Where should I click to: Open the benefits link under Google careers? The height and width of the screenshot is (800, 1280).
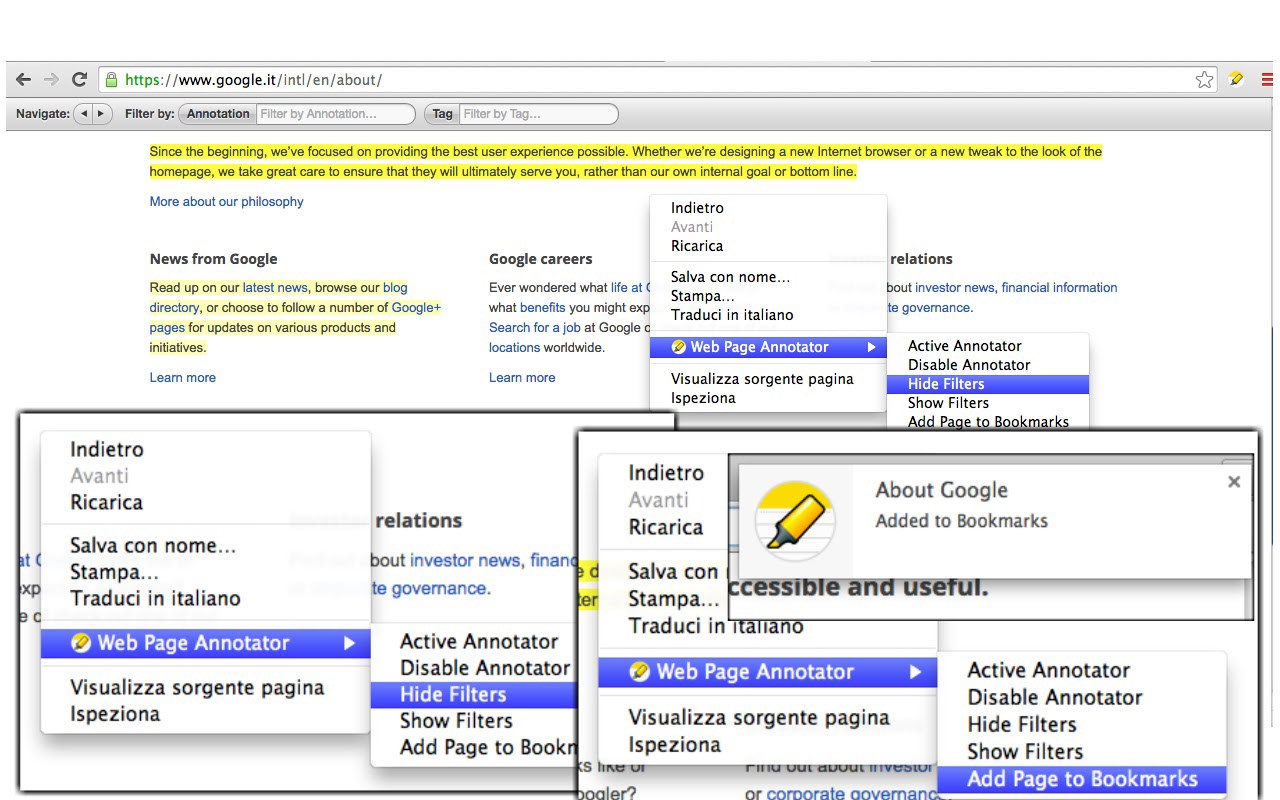pos(543,307)
